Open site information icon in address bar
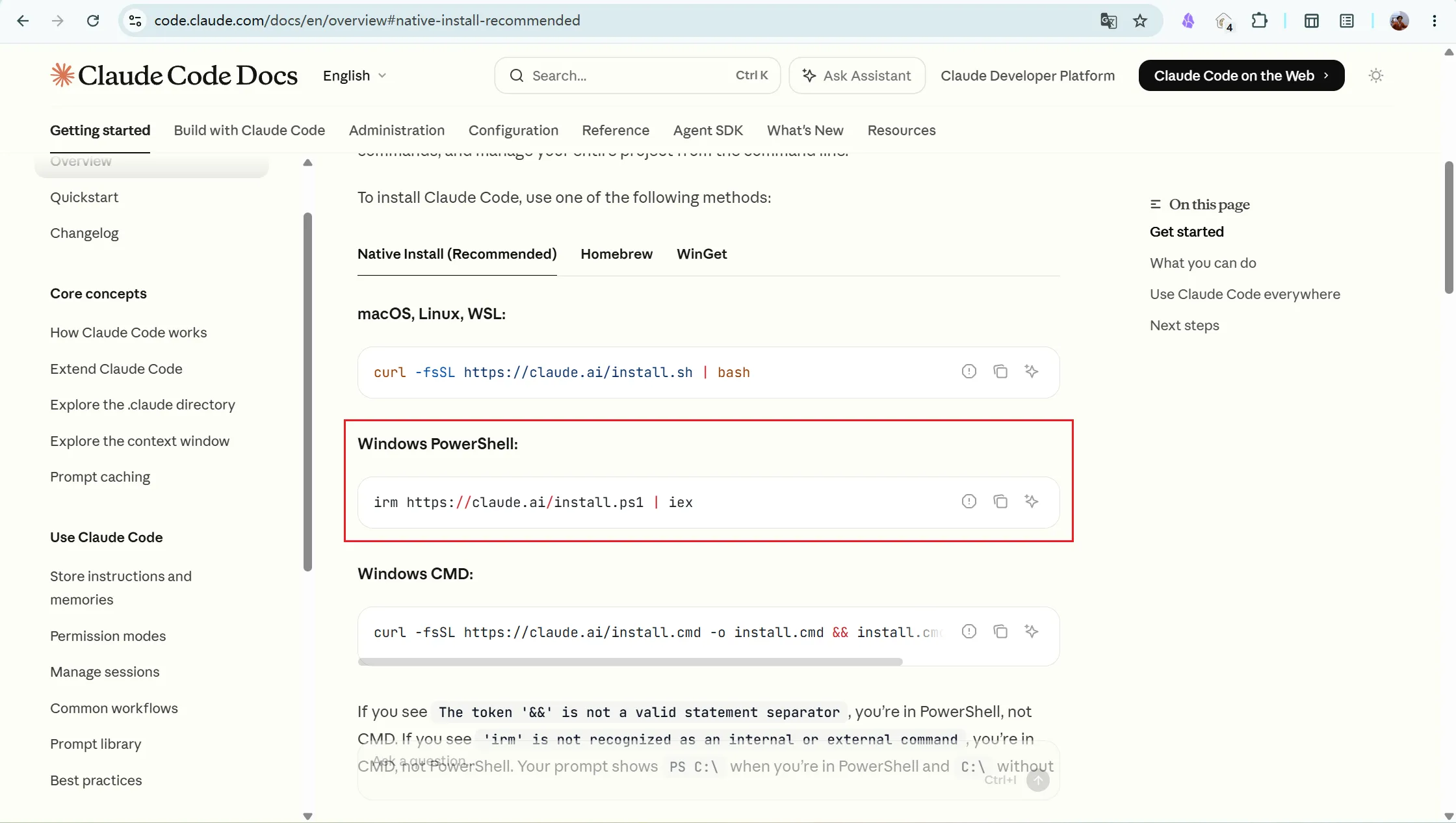The height and width of the screenshot is (823, 1456). (x=135, y=21)
